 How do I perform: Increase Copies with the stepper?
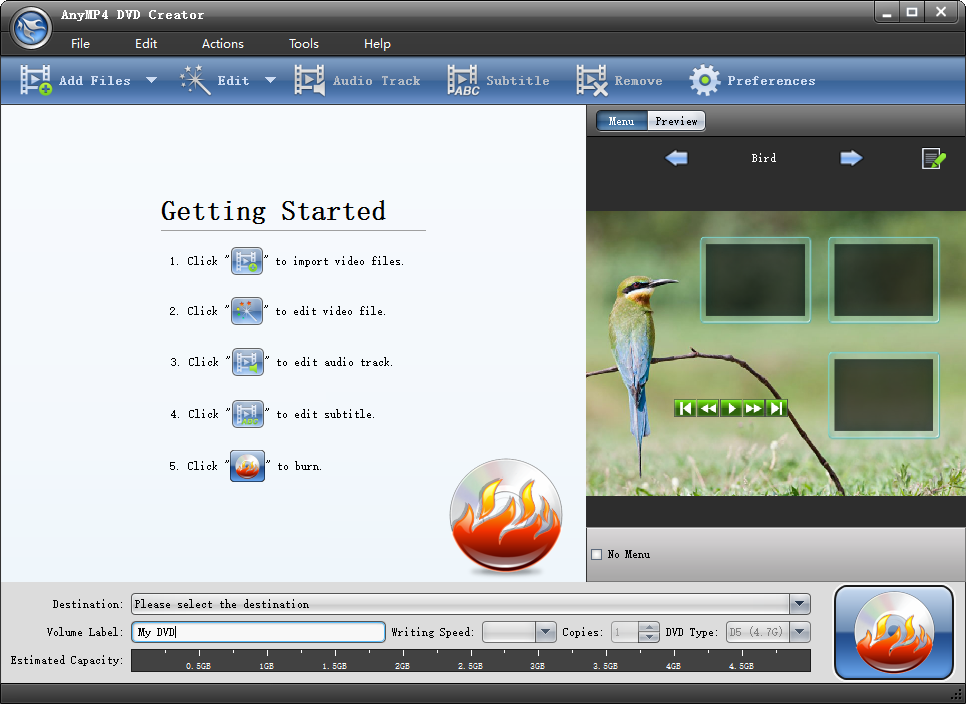click(x=651, y=627)
